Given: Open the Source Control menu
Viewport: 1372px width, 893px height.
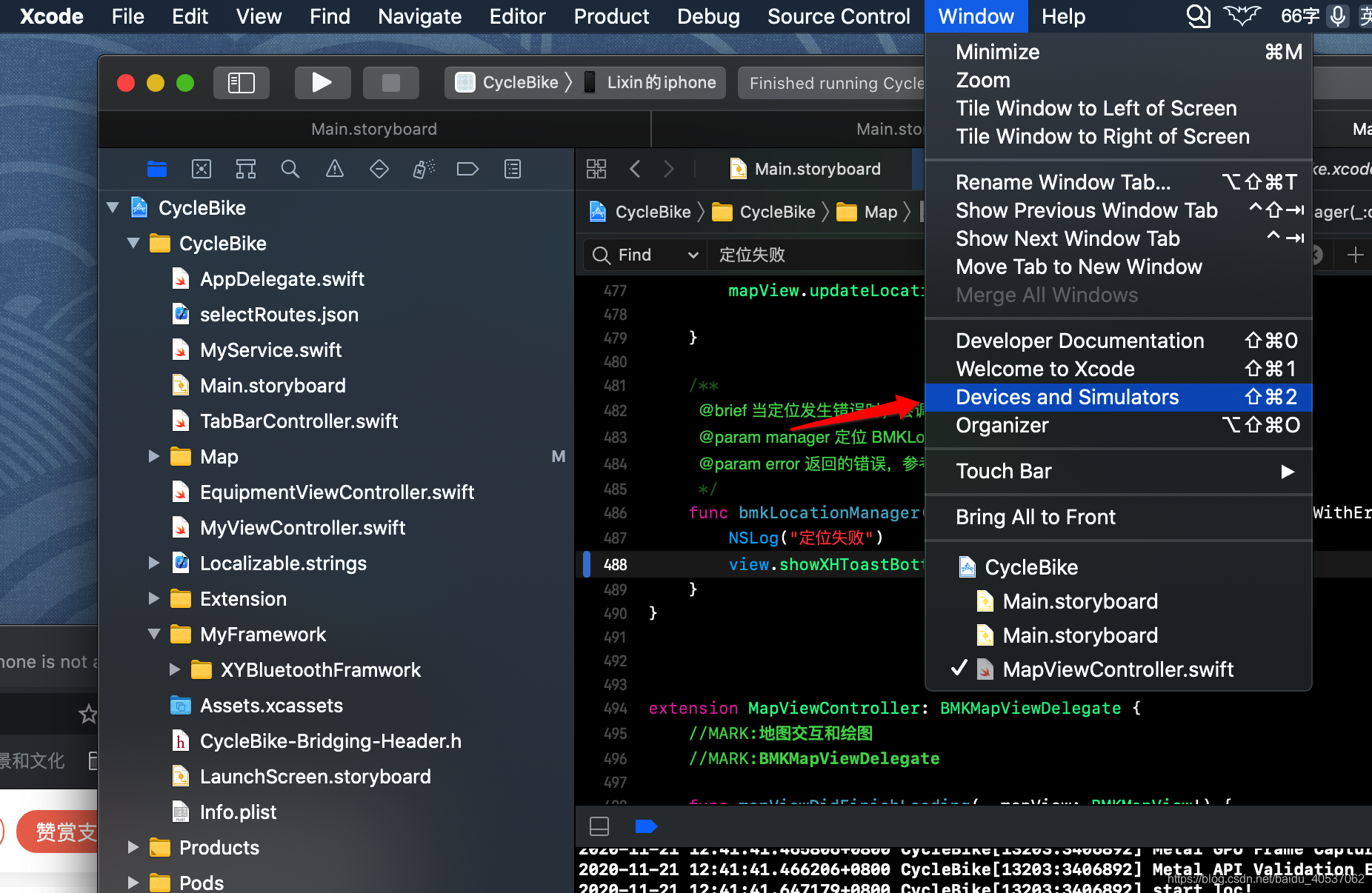Looking at the screenshot, I should (839, 16).
